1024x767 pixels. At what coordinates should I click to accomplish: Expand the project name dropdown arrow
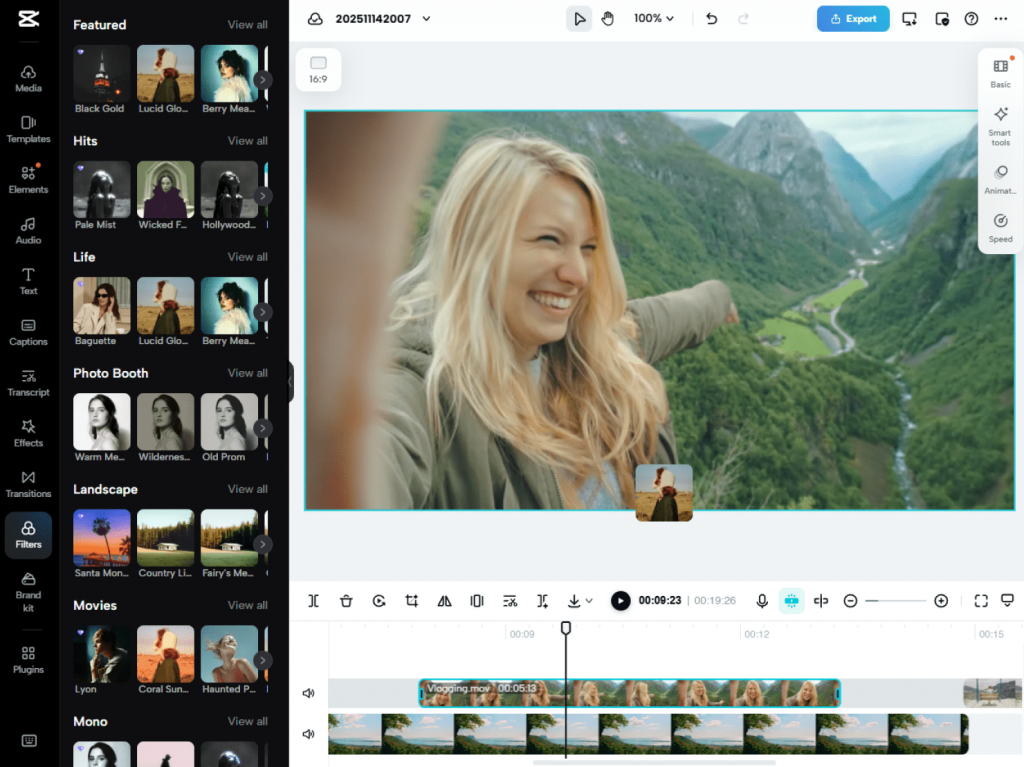(426, 19)
